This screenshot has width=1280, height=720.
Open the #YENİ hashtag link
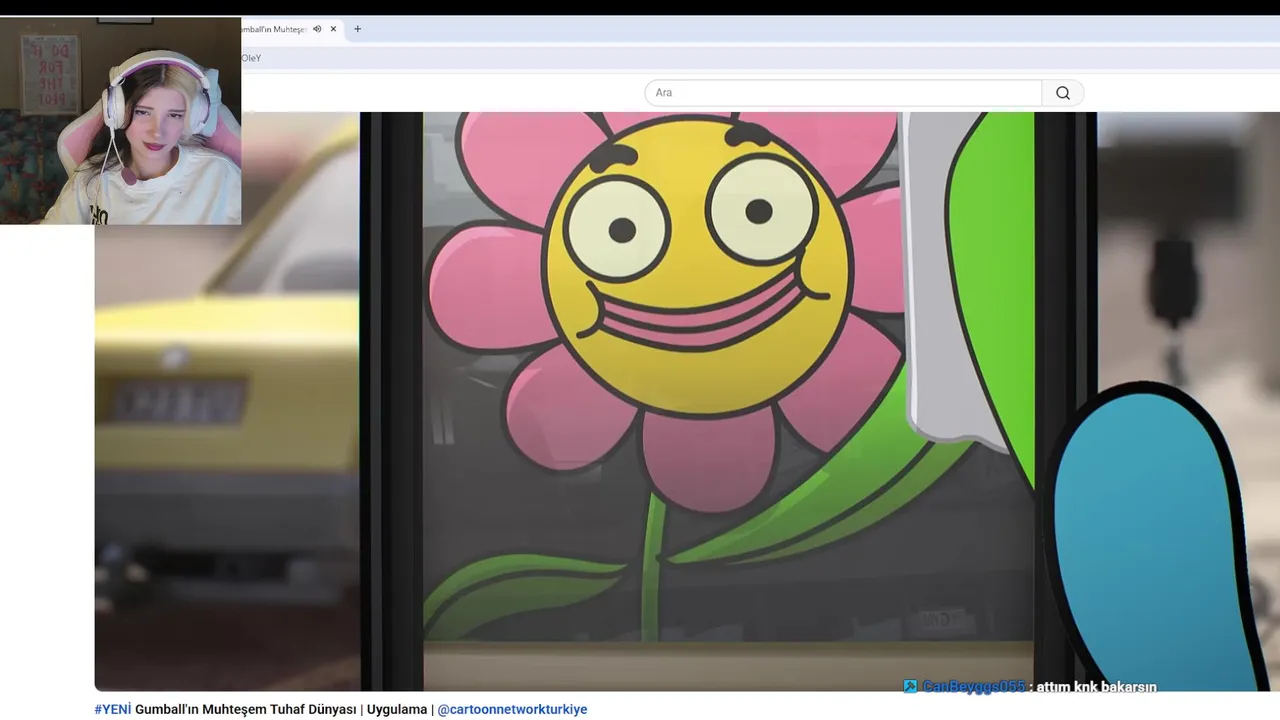[x=113, y=709]
